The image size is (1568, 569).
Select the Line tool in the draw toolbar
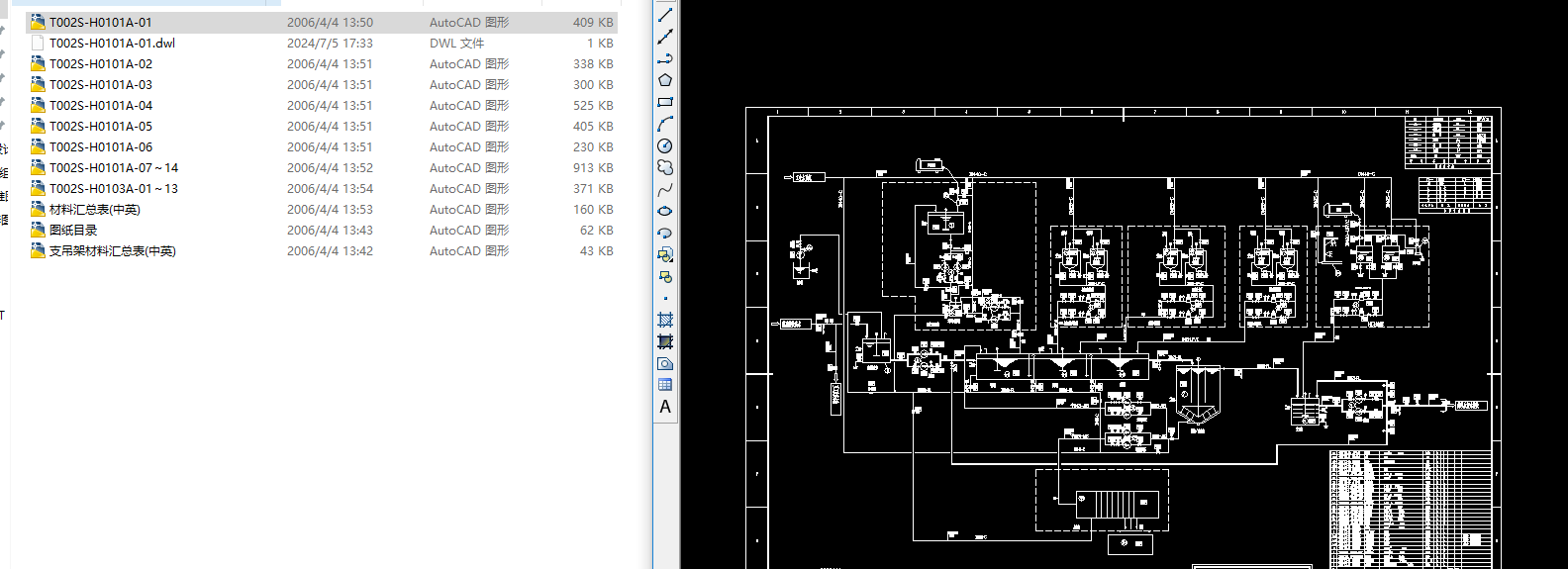pyautogui.click(x=665, y=15)
